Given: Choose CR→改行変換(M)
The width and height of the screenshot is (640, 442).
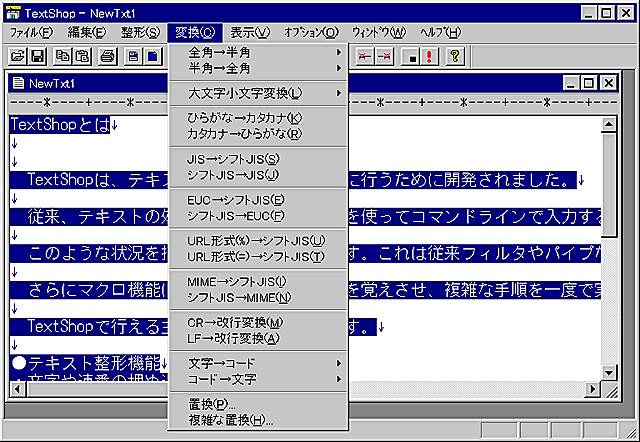Looking at the screenshot, I should (258, 322).
